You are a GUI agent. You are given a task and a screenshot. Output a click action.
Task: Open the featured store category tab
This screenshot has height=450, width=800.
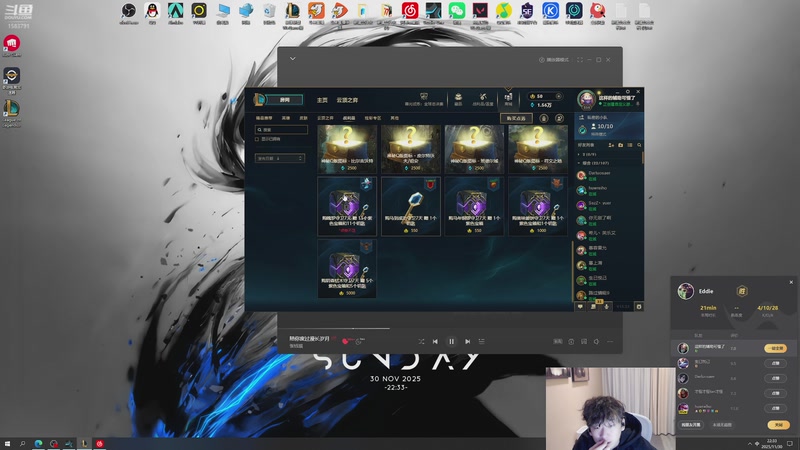pos(264,118)
